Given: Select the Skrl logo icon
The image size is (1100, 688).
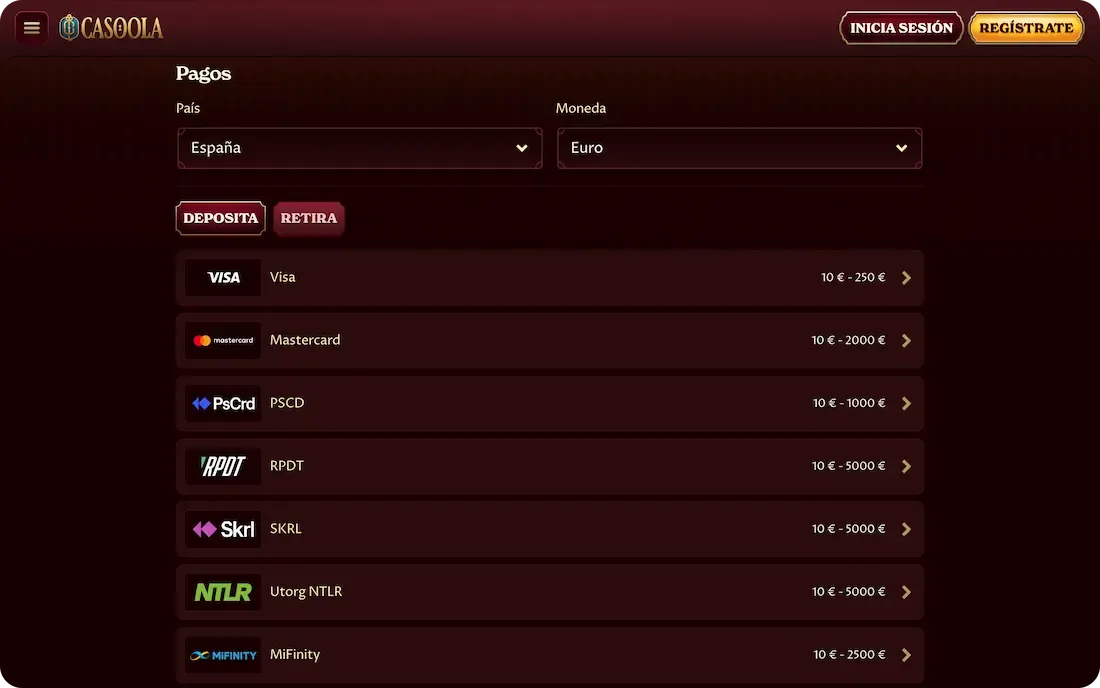Looking at the screenshot, I should pos(223,529).
